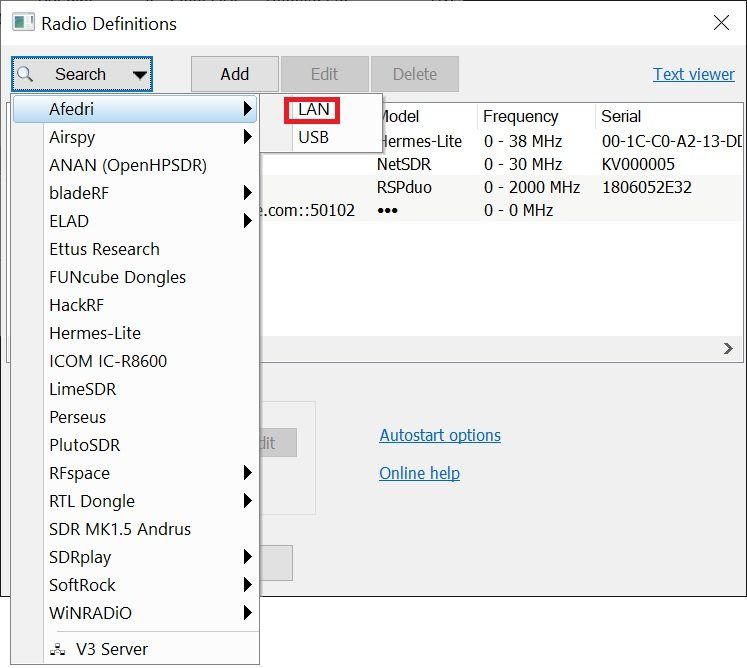
Task: Click the 0 - 30 MHz frequency cell
Action: tap(523, 164)
